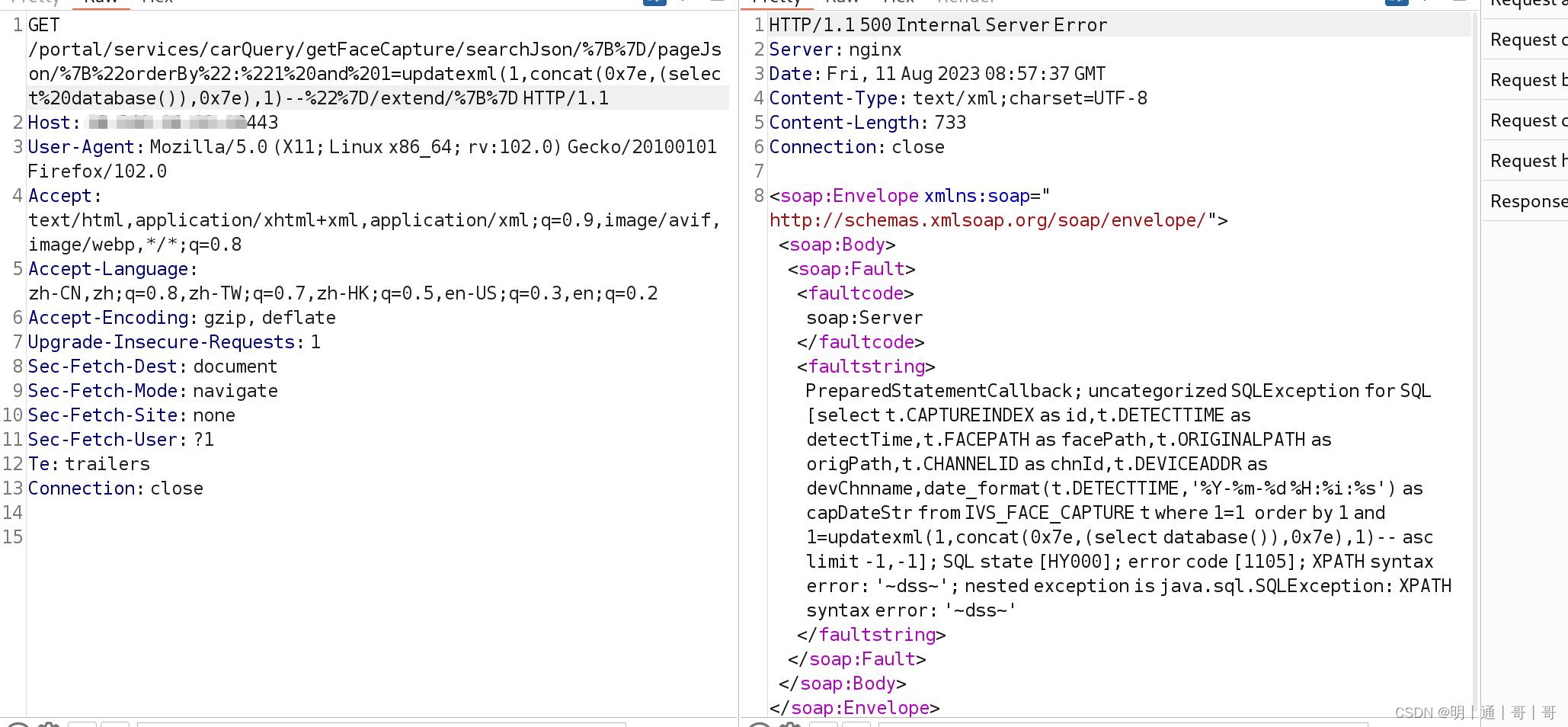
Task: Click the closing </soap:Body> tag
Action: click(843, 684)
